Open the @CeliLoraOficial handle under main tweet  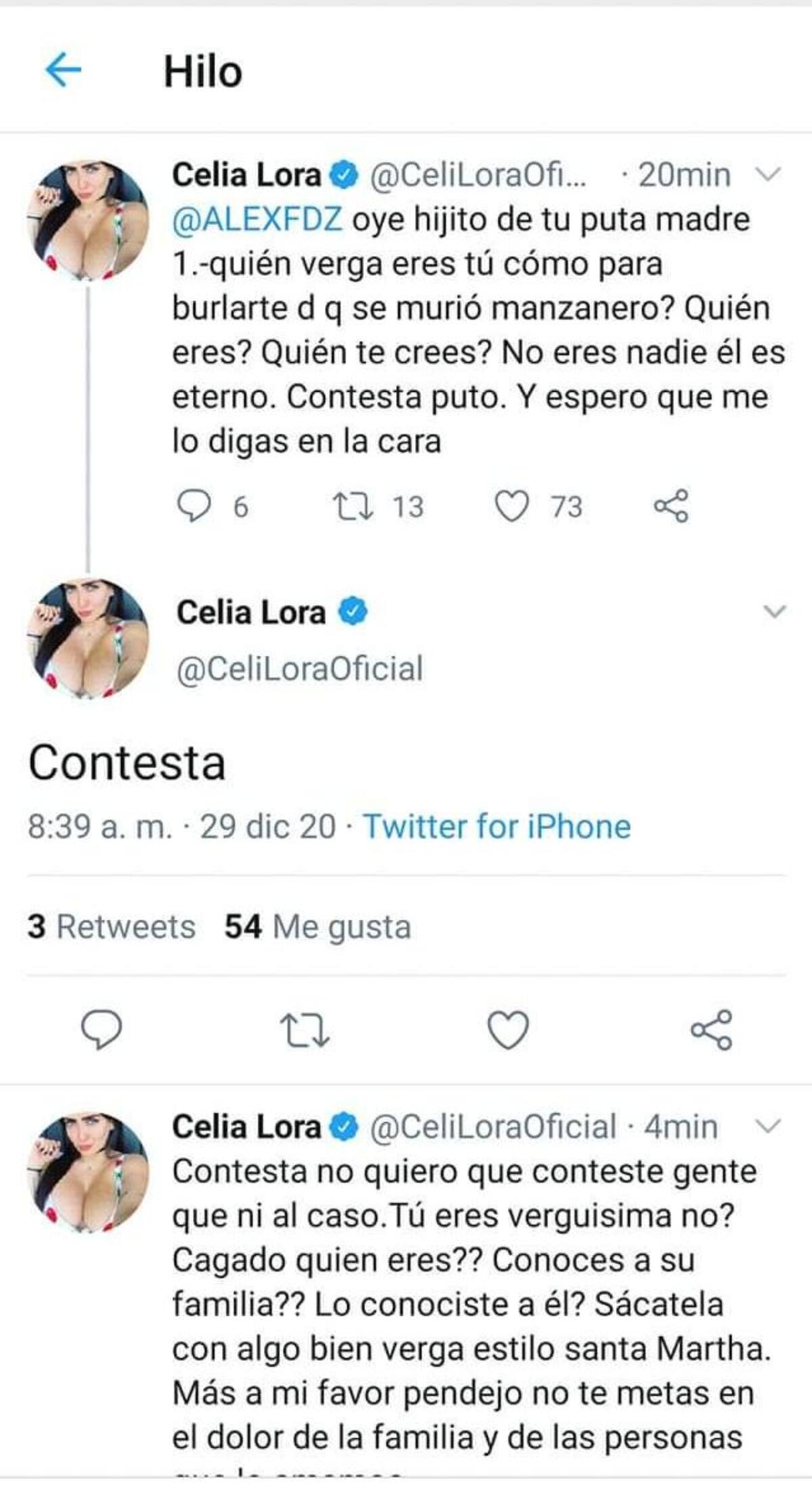tap(300, 668)
